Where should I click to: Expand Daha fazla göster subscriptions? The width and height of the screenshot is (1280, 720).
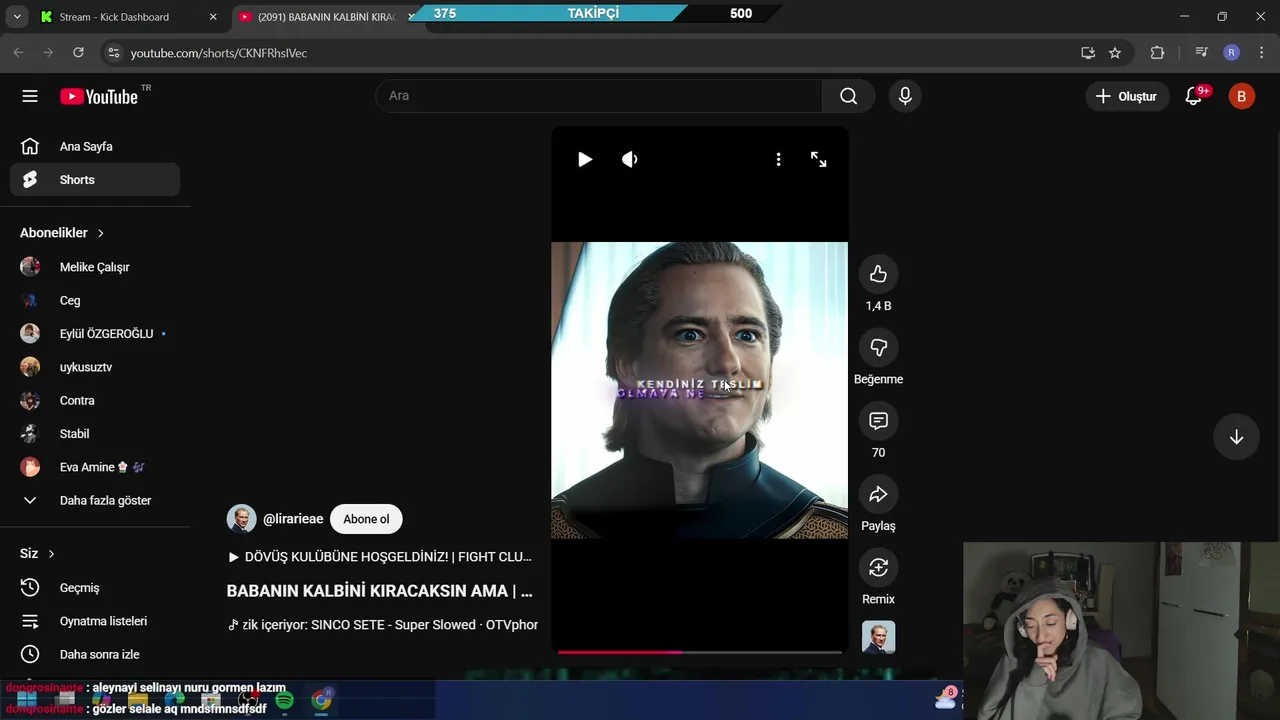(95, 500)
